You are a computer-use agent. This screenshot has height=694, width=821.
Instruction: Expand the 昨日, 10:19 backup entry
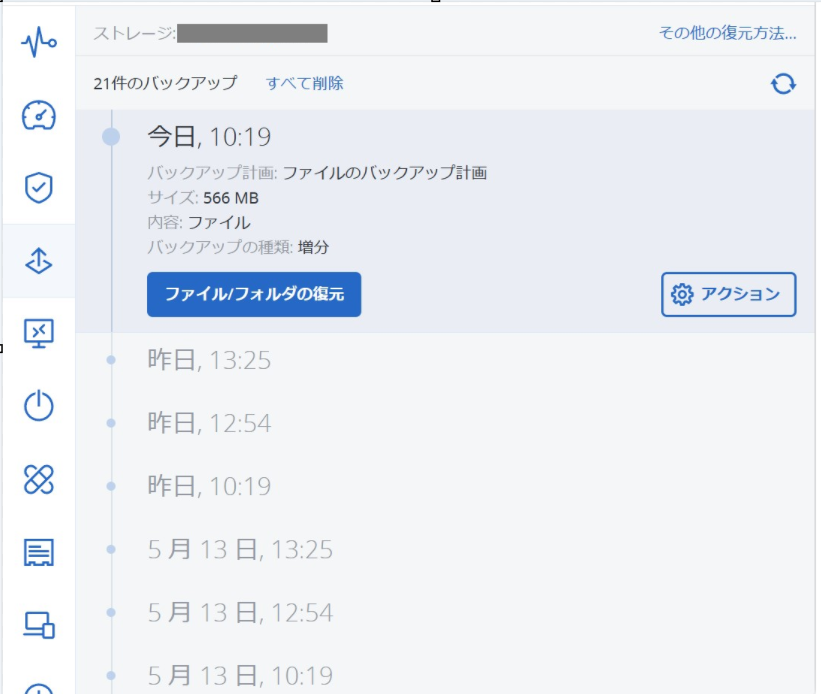pyautogui.click(x=445, y=486)
